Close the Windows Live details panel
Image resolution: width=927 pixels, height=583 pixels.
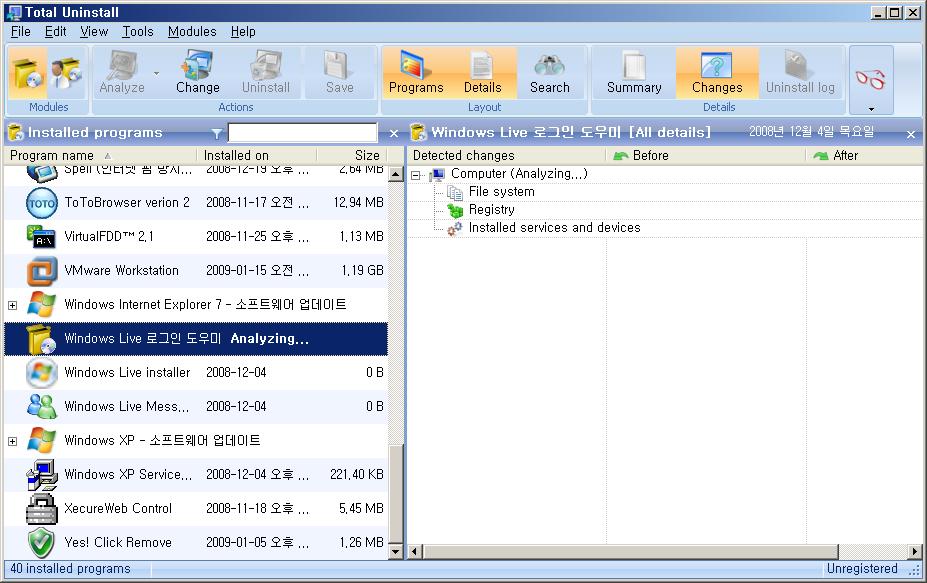tap(911, 134)
